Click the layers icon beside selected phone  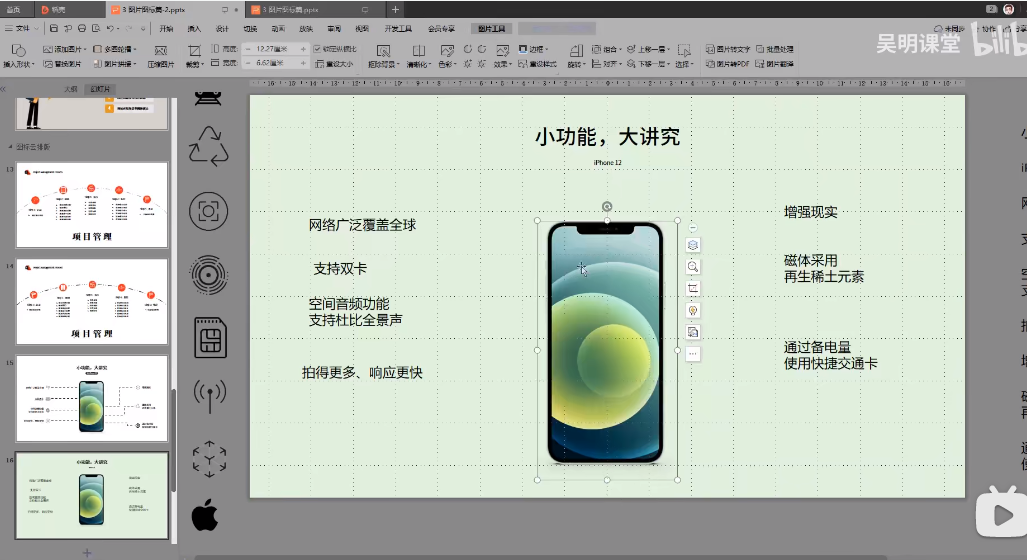click(692, 245)
